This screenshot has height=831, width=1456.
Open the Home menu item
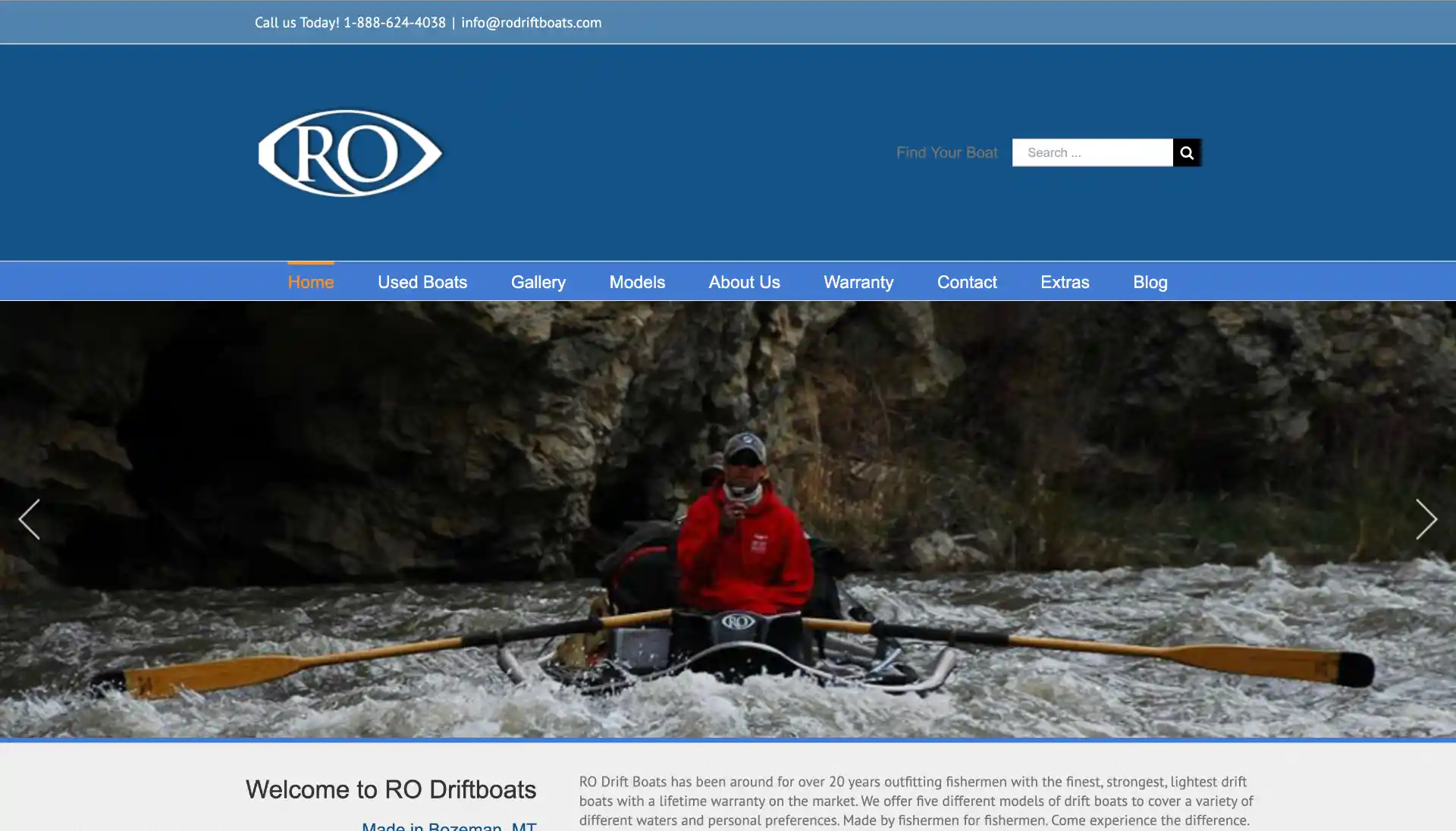click(311, 282)
